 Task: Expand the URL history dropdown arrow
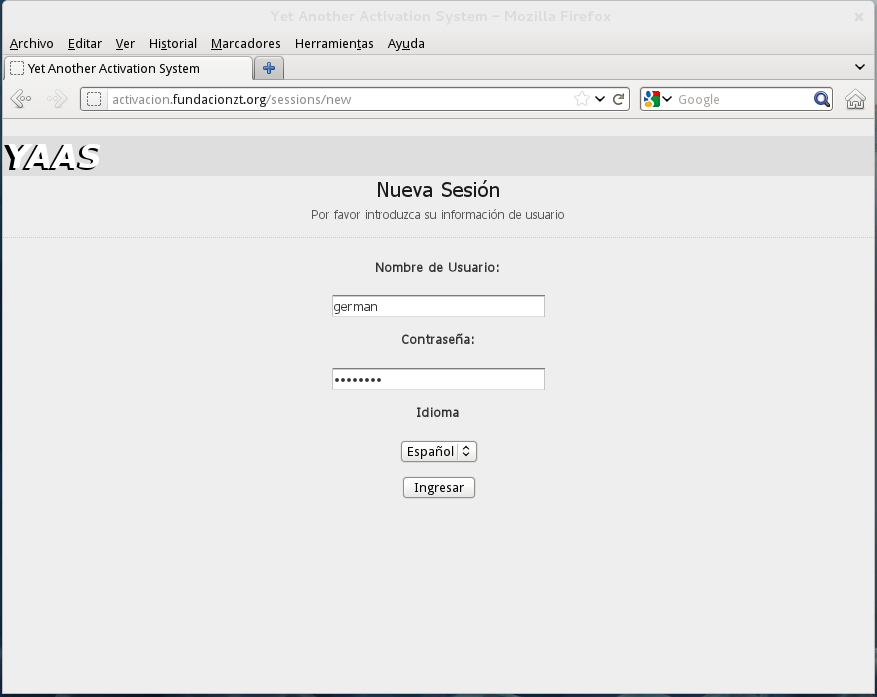click(x=600, y=99)
